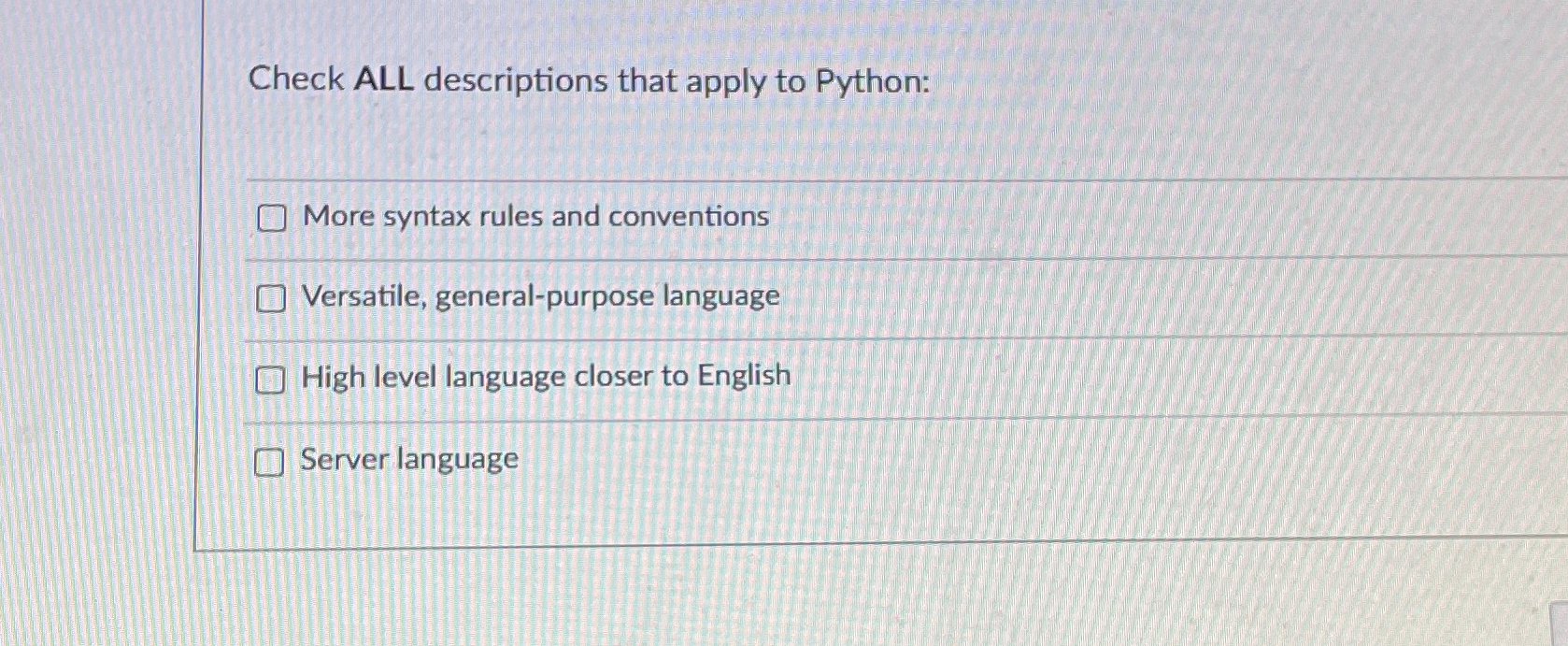Check the Versatile, general-purpose language option
1568x646 pixels.
[x=271, y=299]
